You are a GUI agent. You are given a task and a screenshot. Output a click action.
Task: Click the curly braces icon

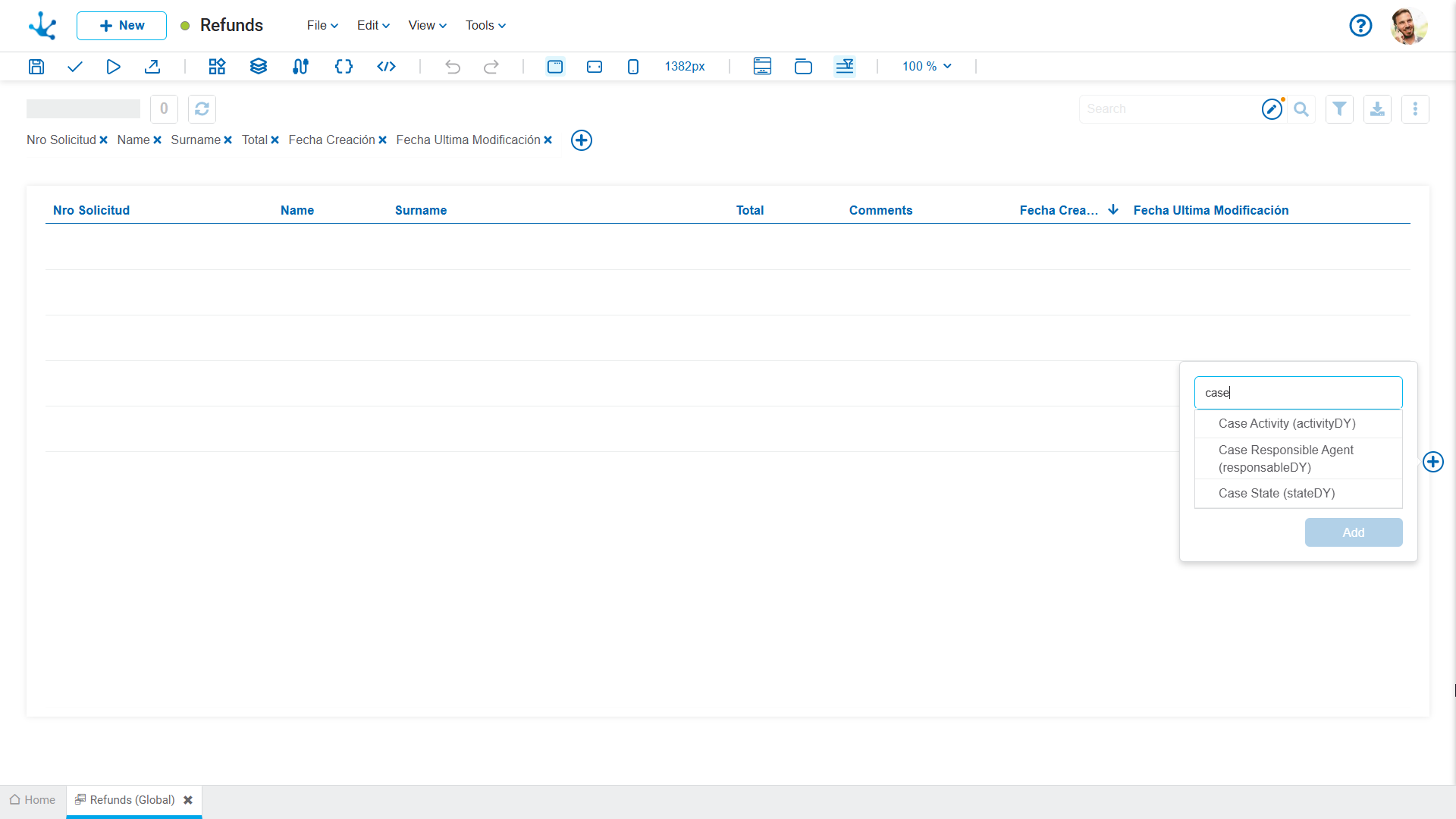pos(344,67)
